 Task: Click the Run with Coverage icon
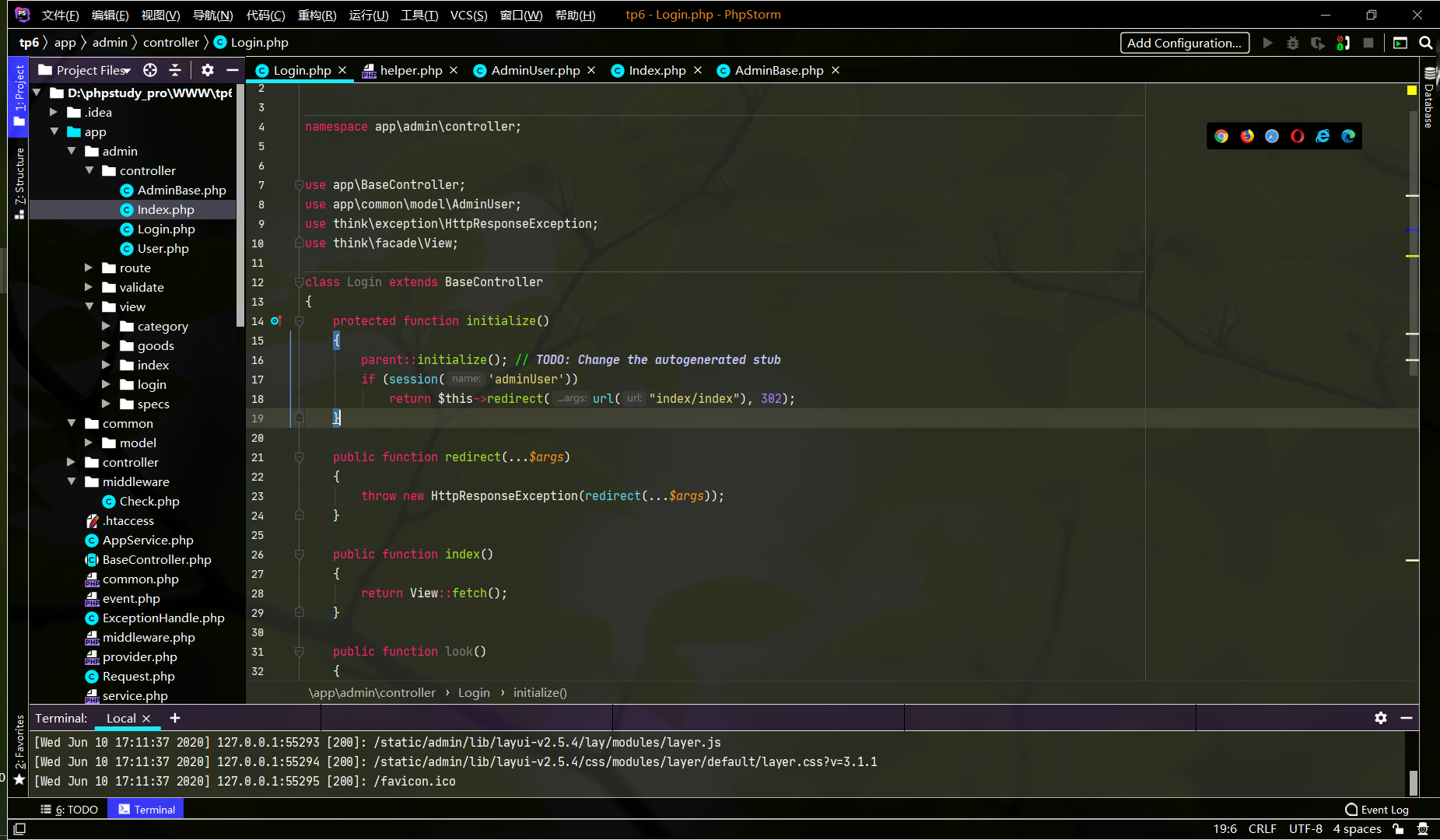[x=1318, y=43]
